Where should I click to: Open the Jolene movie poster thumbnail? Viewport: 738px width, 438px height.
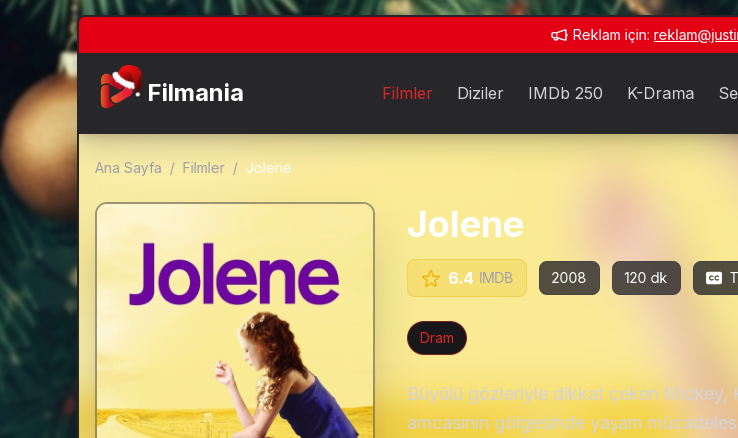point(235,320)
